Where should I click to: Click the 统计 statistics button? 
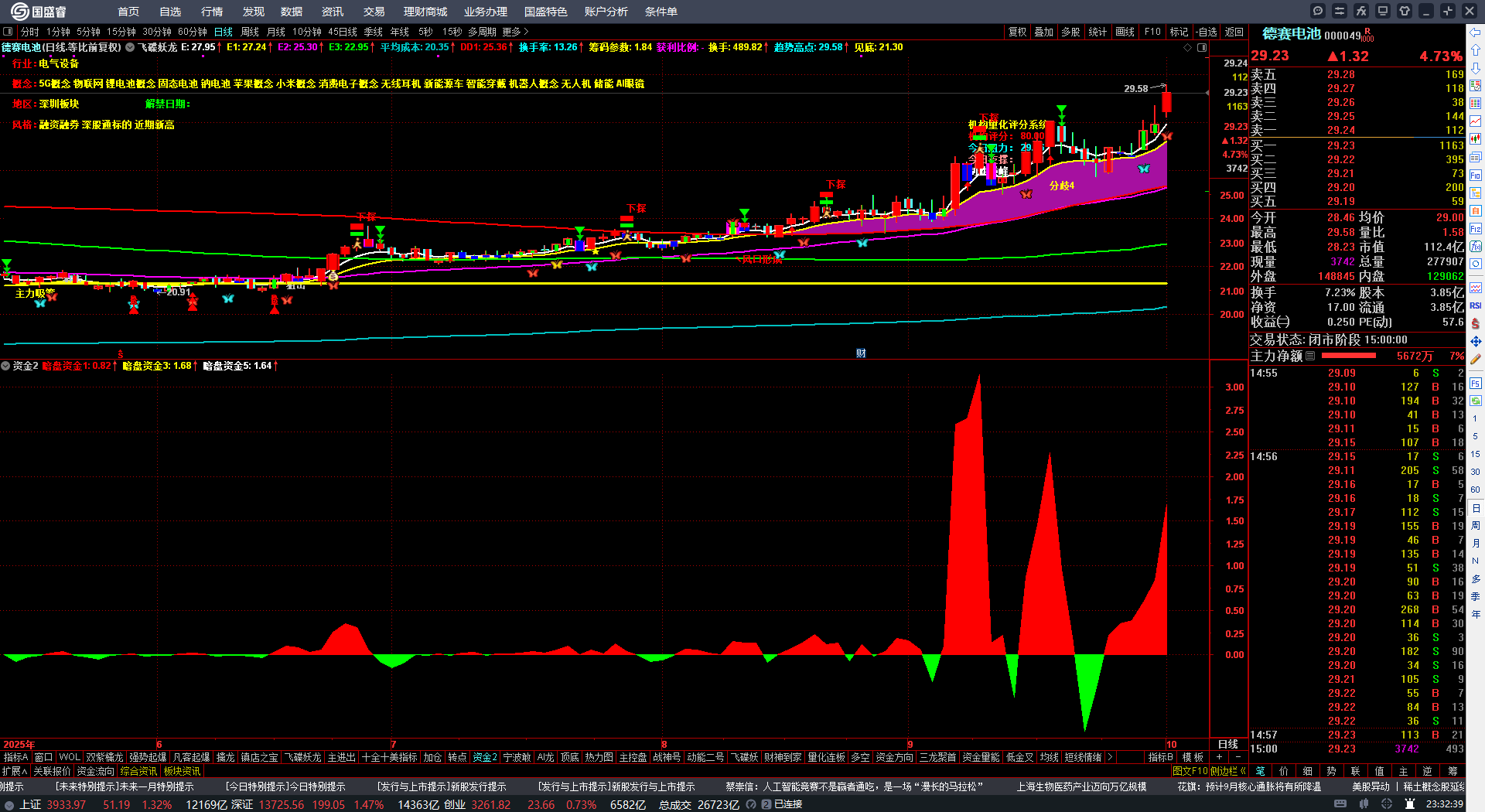[x=1098, y=32]
